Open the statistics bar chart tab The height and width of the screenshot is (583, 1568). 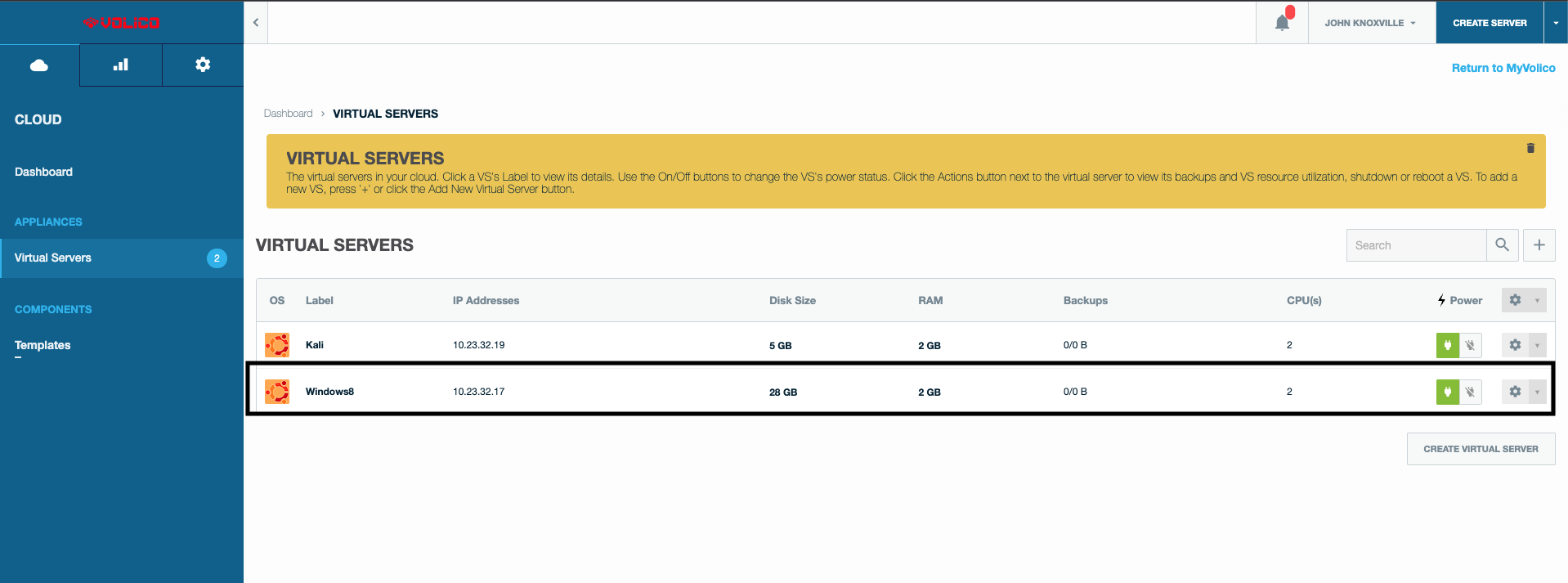(121, 65)
